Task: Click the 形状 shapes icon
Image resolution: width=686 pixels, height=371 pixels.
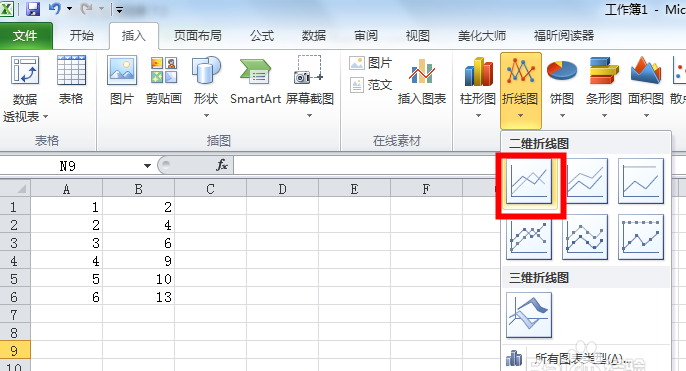Action: [x=206, y=70]
